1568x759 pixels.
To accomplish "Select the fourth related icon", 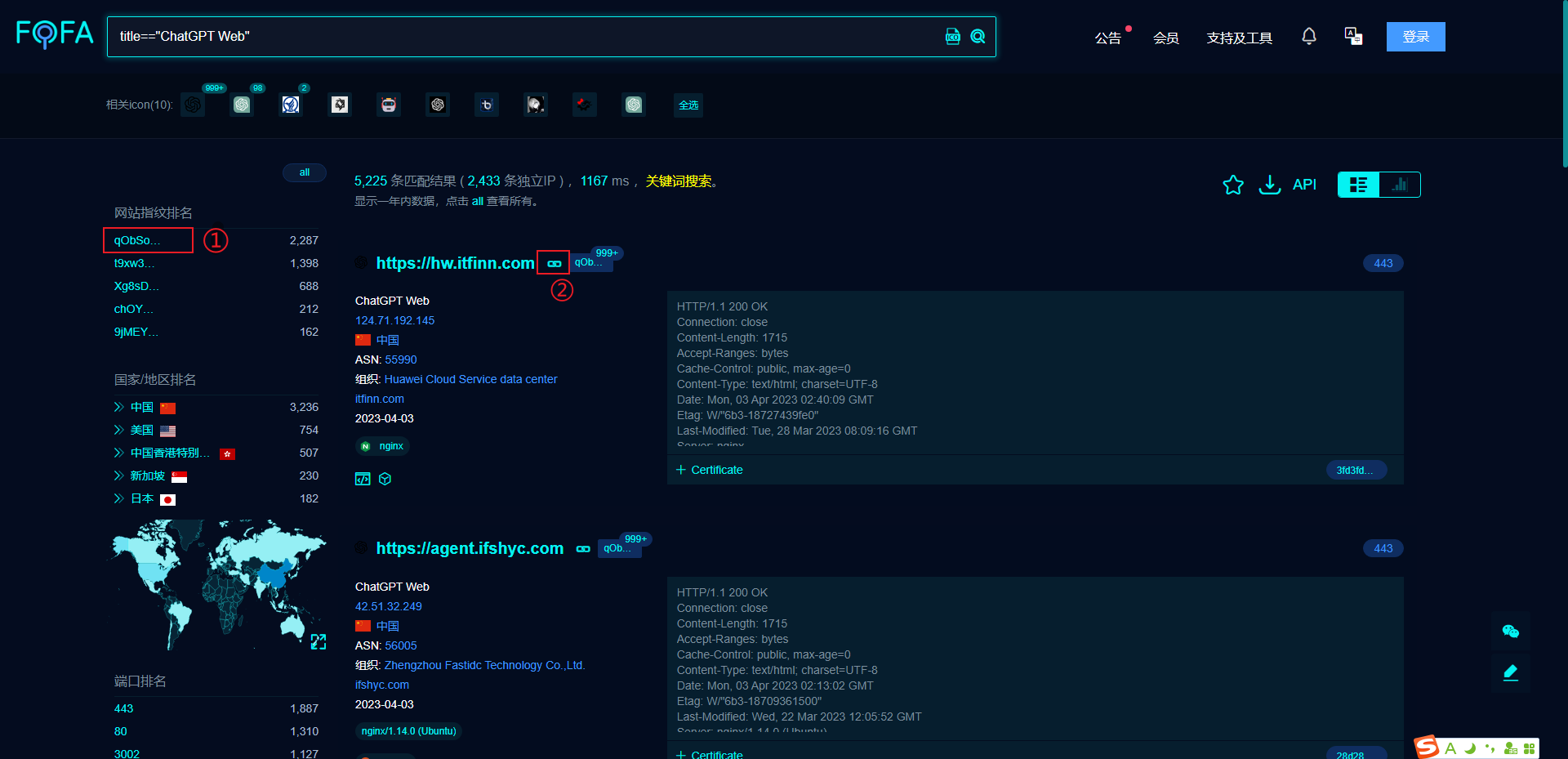I will coord(340,105).
